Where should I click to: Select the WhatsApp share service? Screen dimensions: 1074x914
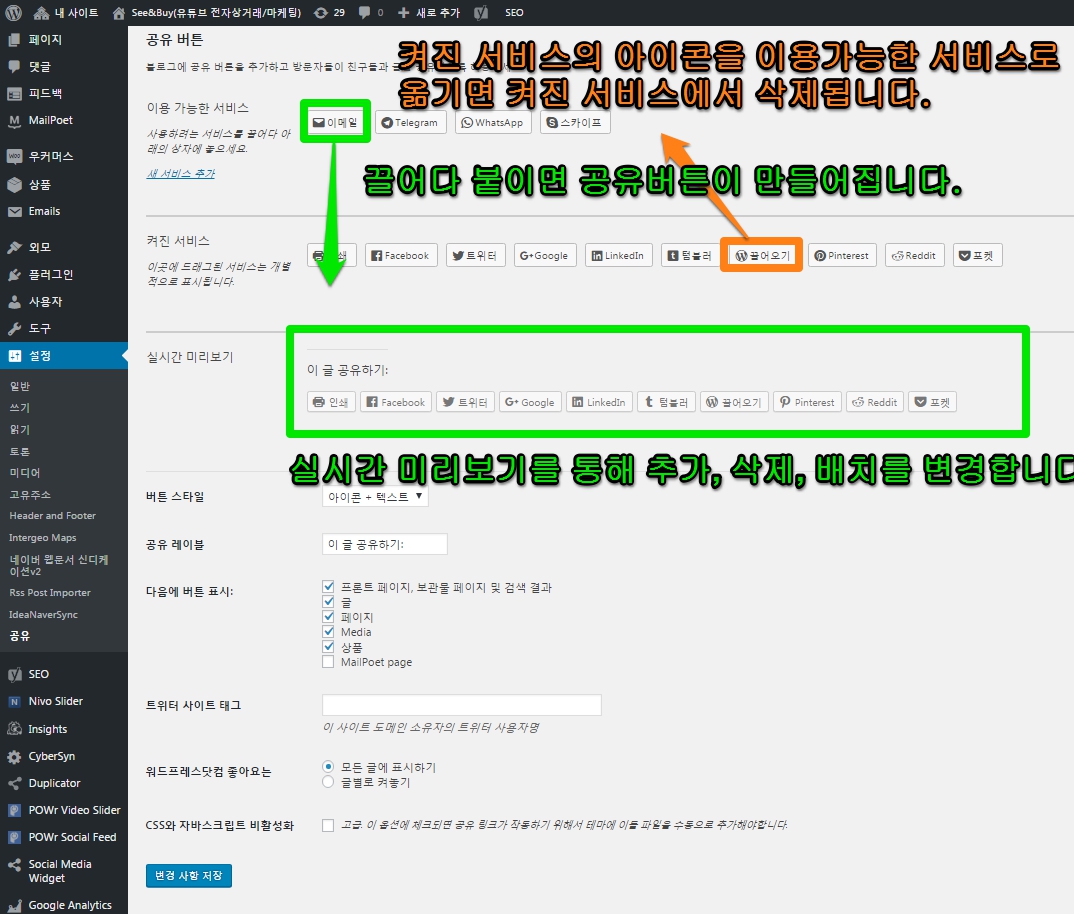point(492,122)
